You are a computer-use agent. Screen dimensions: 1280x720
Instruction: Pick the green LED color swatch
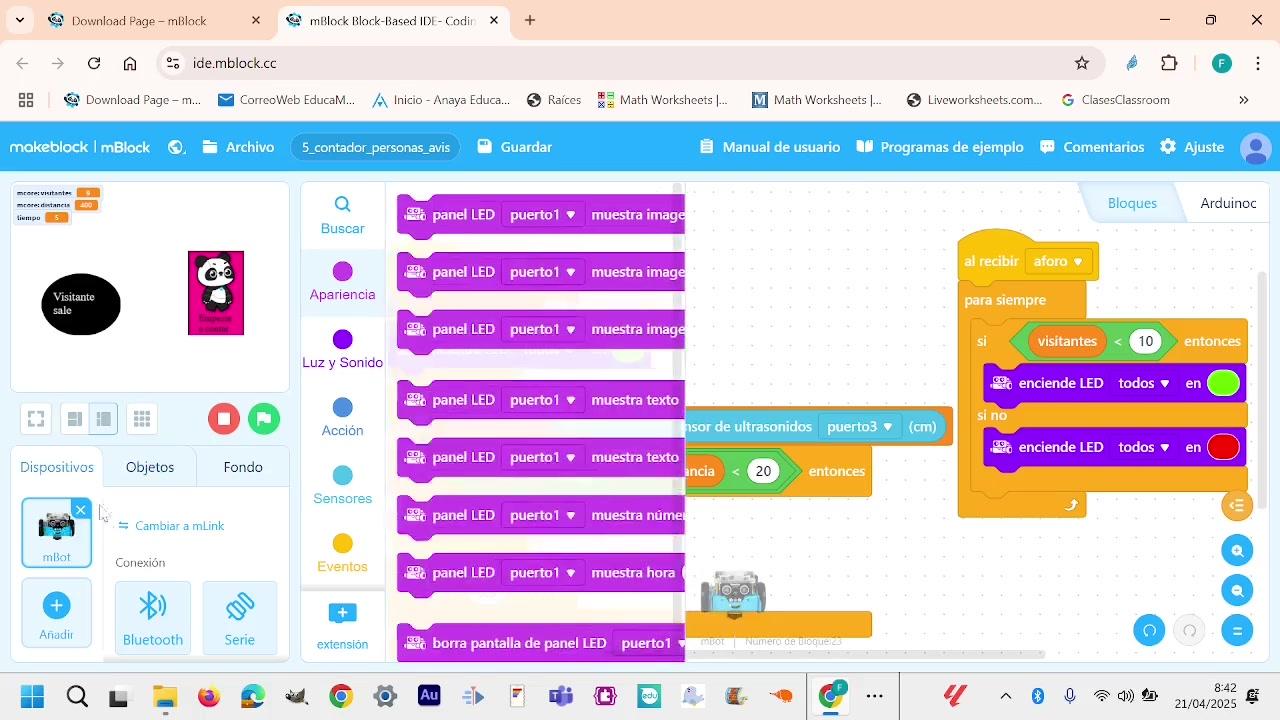point(1224,383)
